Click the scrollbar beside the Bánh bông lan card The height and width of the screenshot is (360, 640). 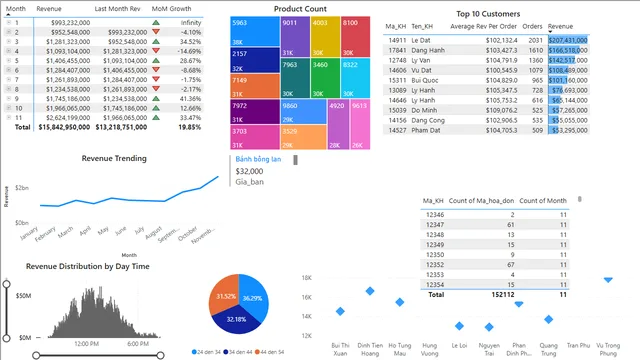(x=296, y=160)
